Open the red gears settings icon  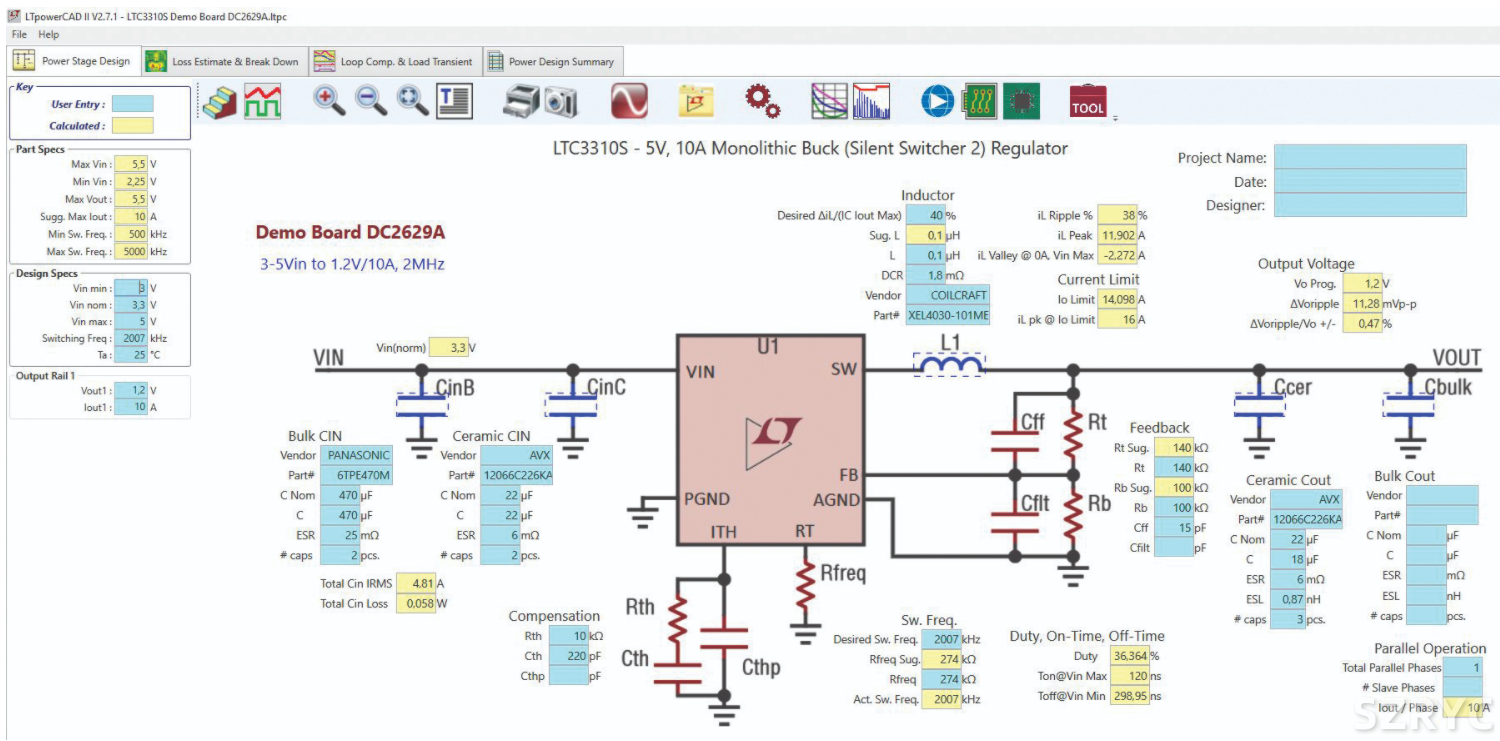click(x=762, y=100)
